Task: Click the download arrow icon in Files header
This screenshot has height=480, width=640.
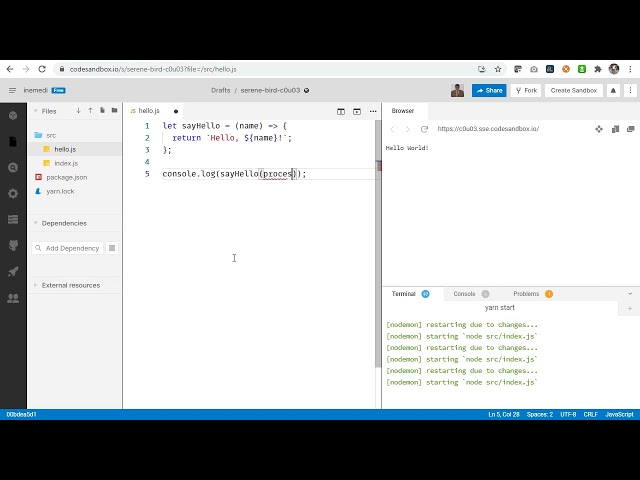Action: coord(78,111)
